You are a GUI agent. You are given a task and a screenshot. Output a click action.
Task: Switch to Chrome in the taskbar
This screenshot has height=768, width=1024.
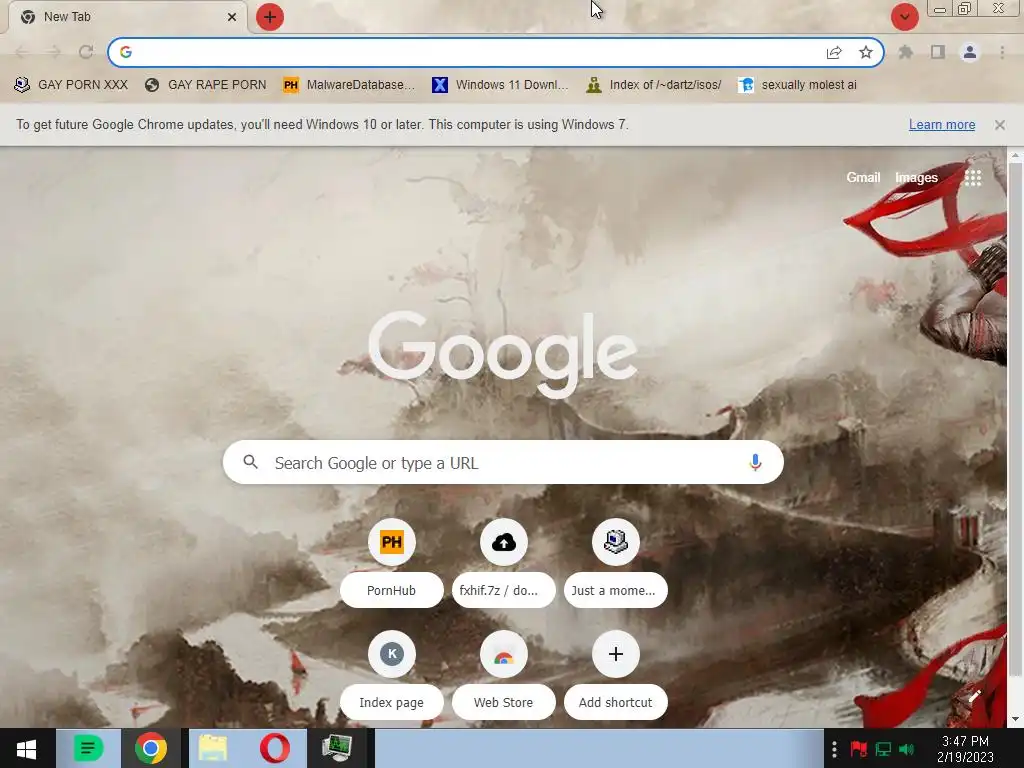pos(151,748)
